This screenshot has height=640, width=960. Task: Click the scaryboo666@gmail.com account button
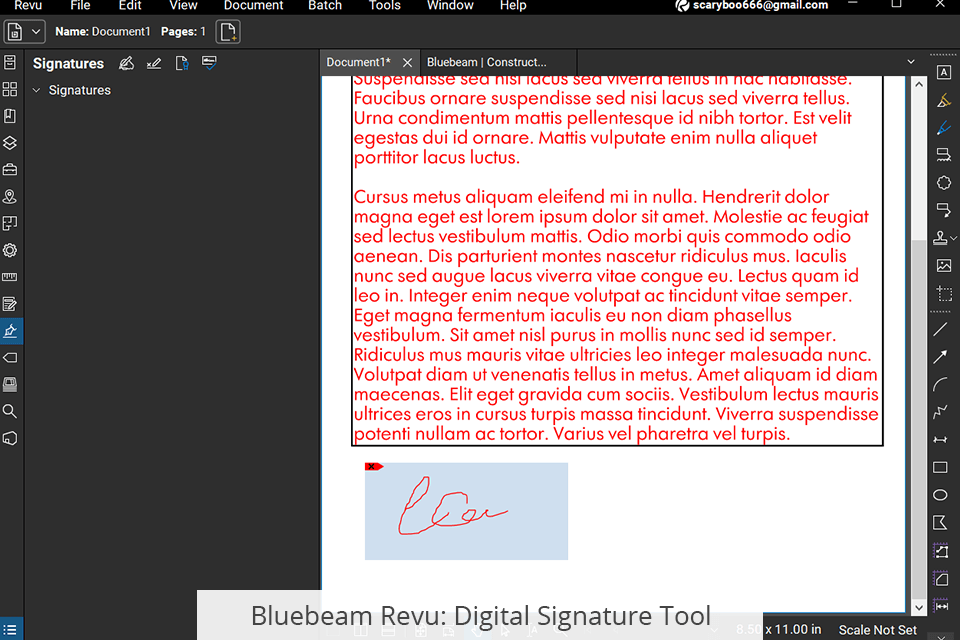751,6
